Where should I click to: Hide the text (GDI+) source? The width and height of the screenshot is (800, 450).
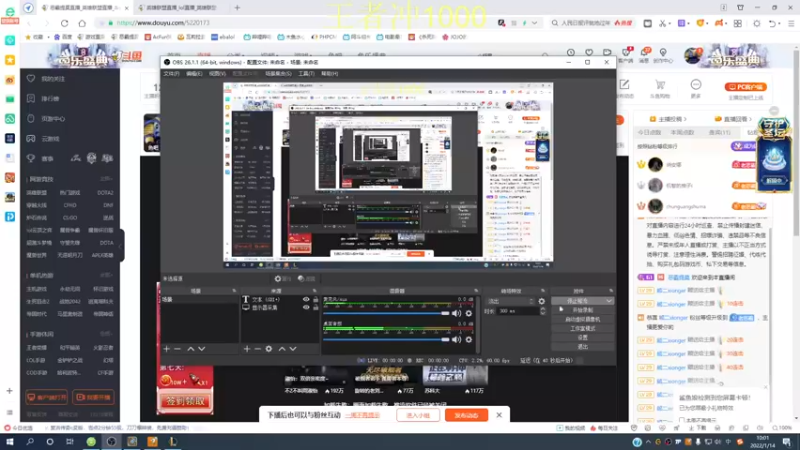pos(306,299)
